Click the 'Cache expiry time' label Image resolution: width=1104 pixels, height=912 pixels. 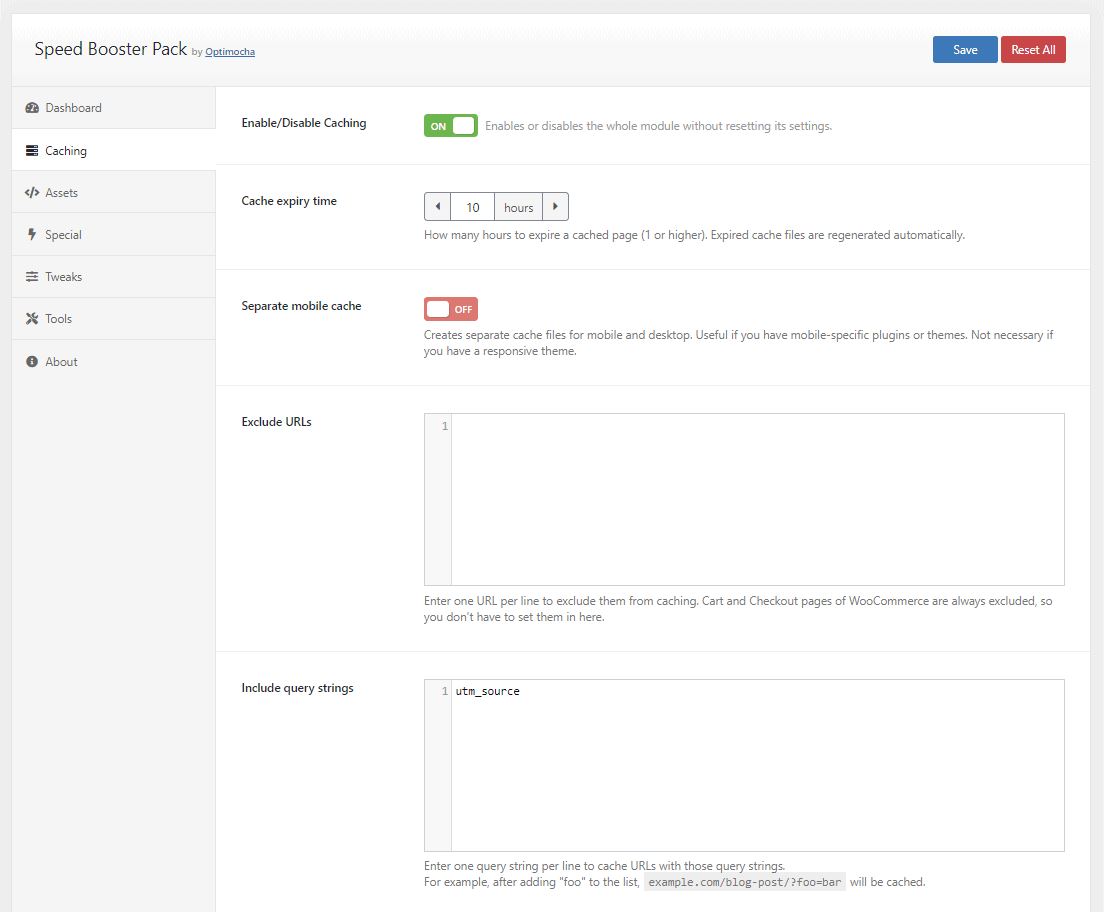pyautogui.click(x=289, y=201)
